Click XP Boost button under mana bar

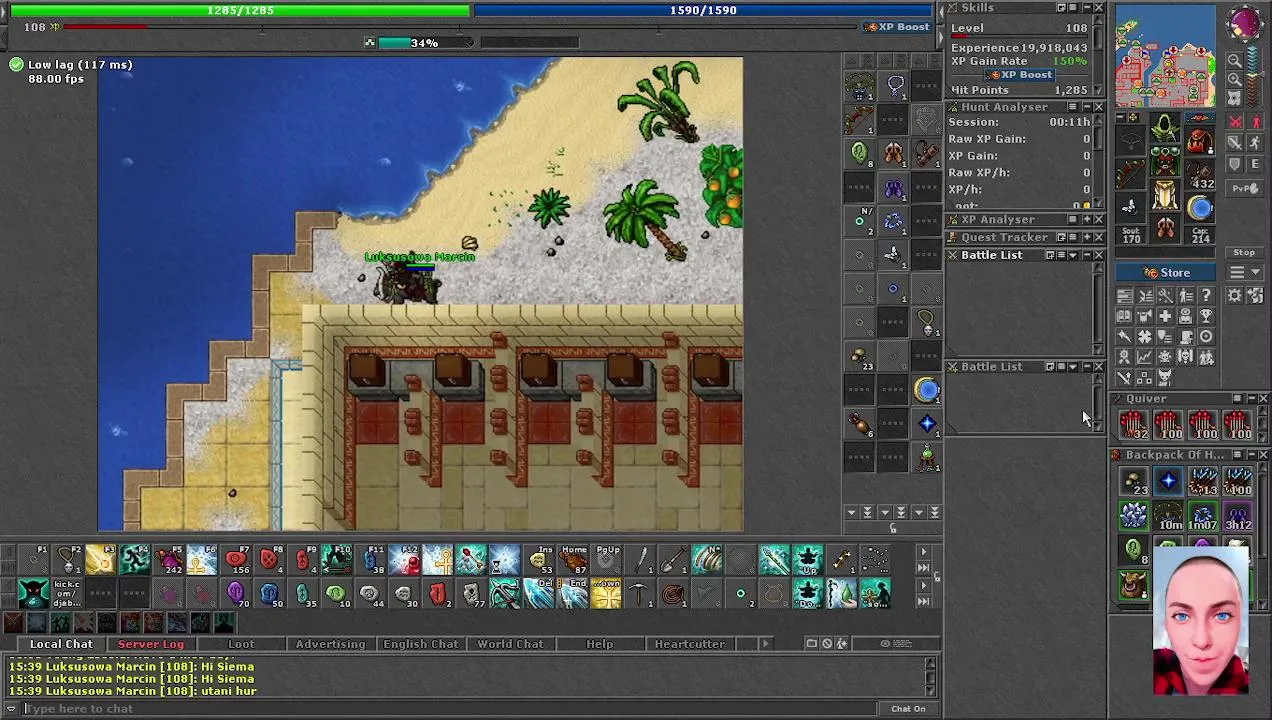pos(897,27)
